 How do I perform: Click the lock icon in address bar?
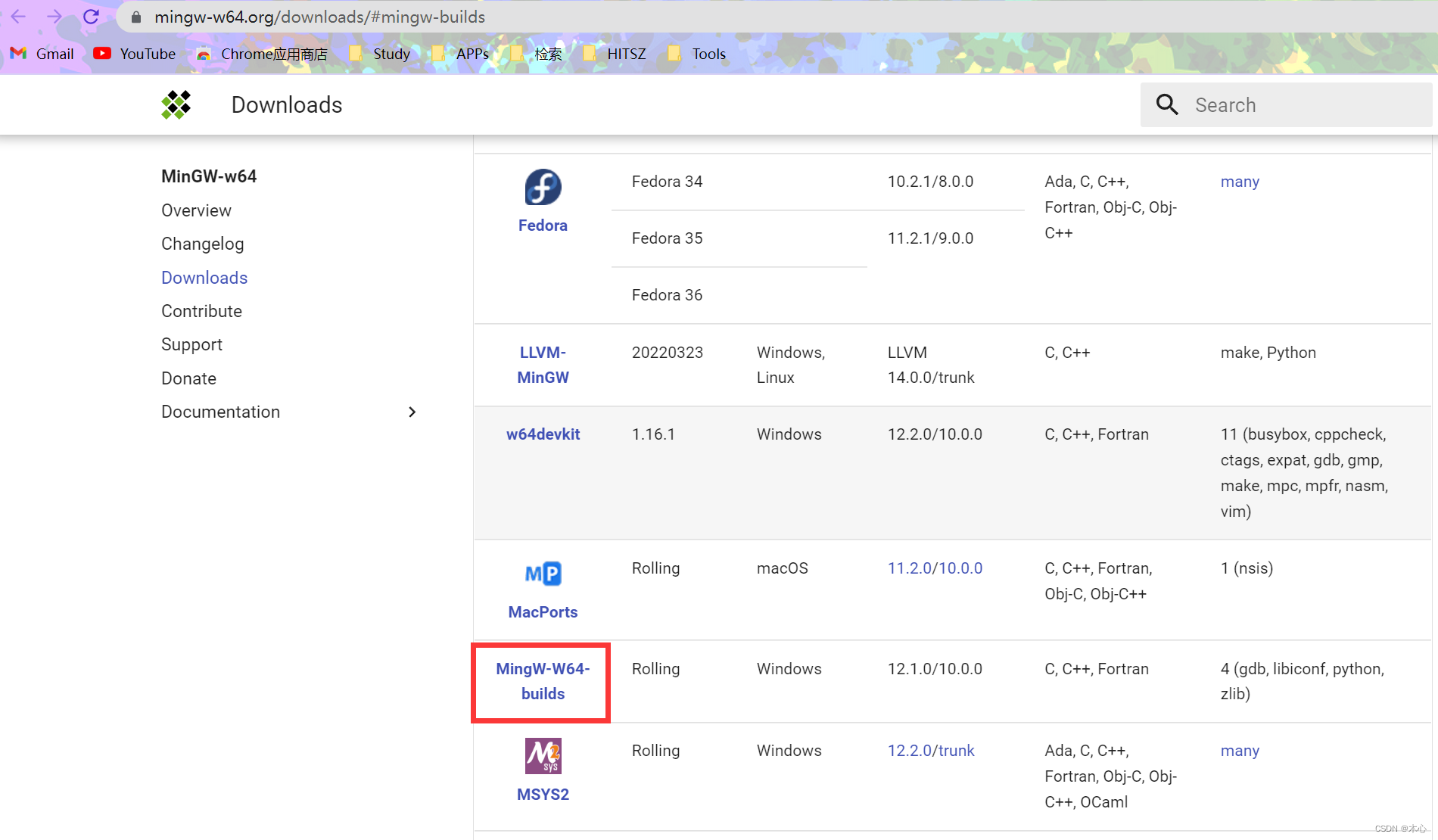pos(136,17)
